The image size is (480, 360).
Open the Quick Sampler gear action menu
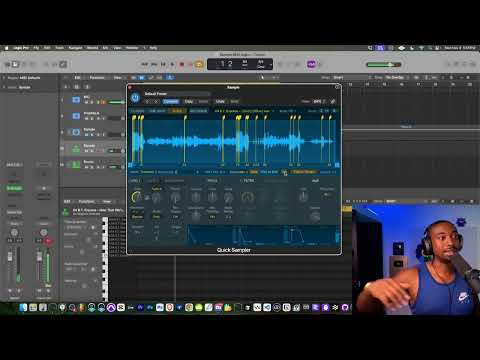(334, 111)
